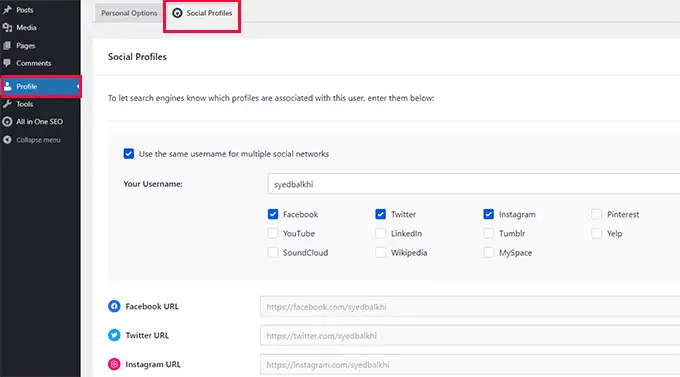Toggle same username for multiple networks
Image resolution: width=680 pixels, height=377 pixels.
pos(128,154)
